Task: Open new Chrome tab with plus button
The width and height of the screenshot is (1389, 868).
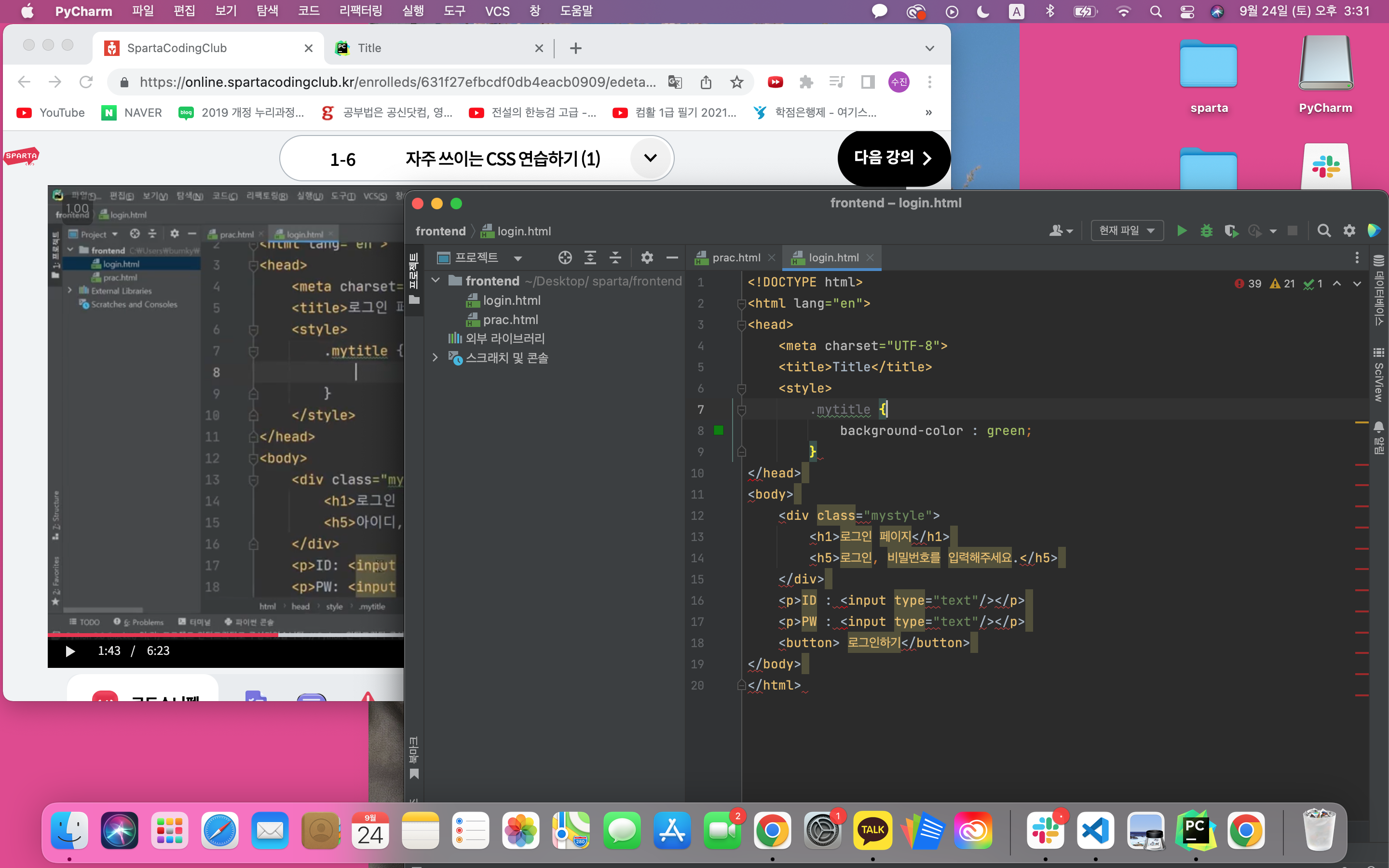Action: 576,48
